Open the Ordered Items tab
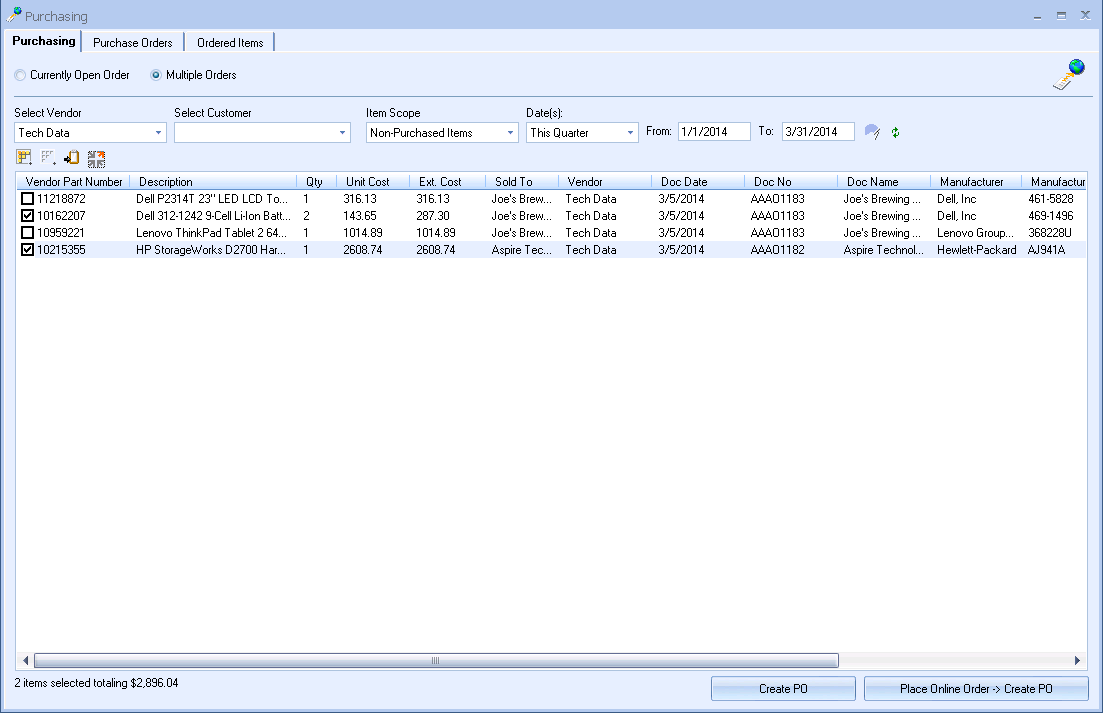Image resolution: width=1103 pixels, height=713 pixels. [230, 43]
